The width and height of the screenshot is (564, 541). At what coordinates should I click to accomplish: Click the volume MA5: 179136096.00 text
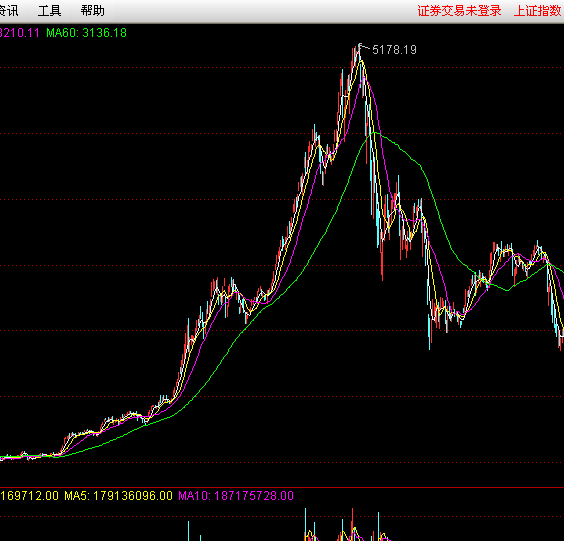118,496
